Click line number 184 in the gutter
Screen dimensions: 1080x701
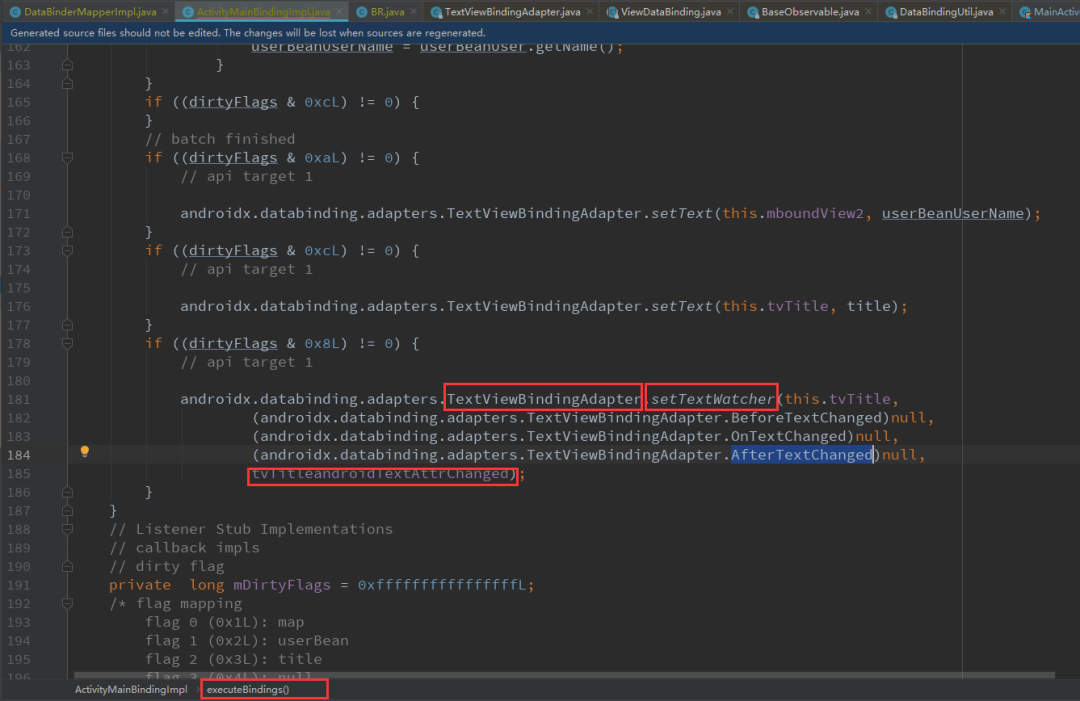click(19, 454)
